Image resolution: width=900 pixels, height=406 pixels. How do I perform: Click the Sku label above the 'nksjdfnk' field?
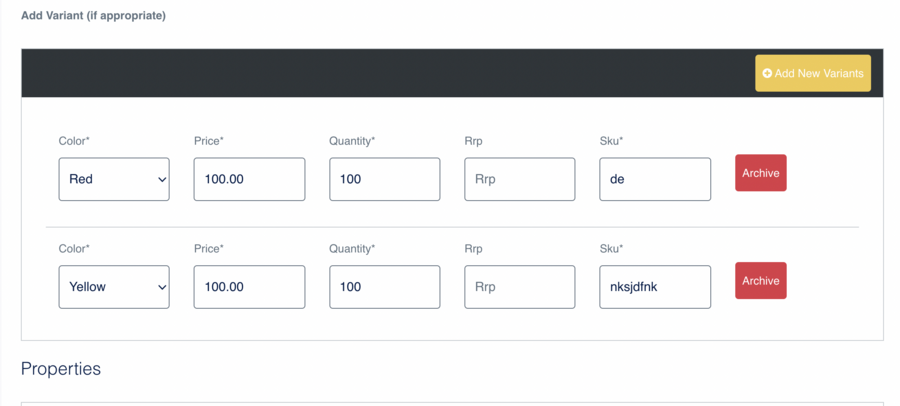(611, 249)
